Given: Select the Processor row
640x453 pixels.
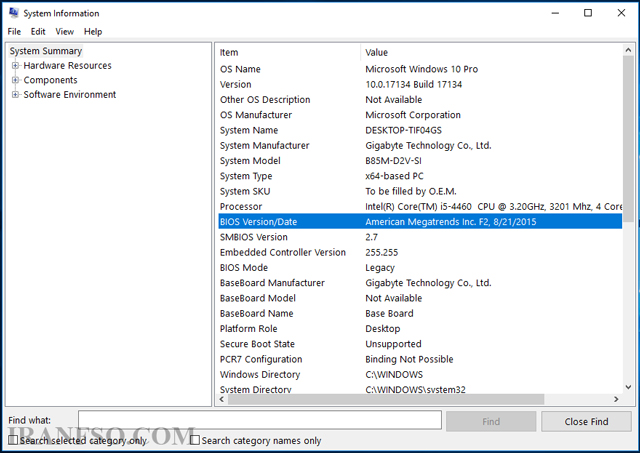Looking at the screenshot, I should click(420, 207).
